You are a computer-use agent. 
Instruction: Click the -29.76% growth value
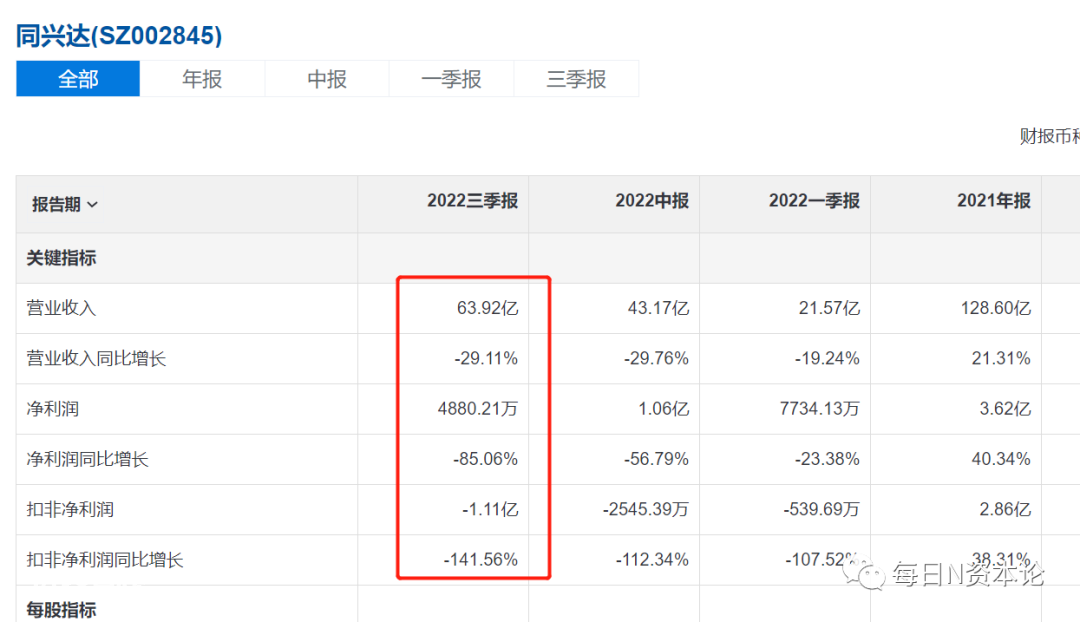tap(656, 358)
